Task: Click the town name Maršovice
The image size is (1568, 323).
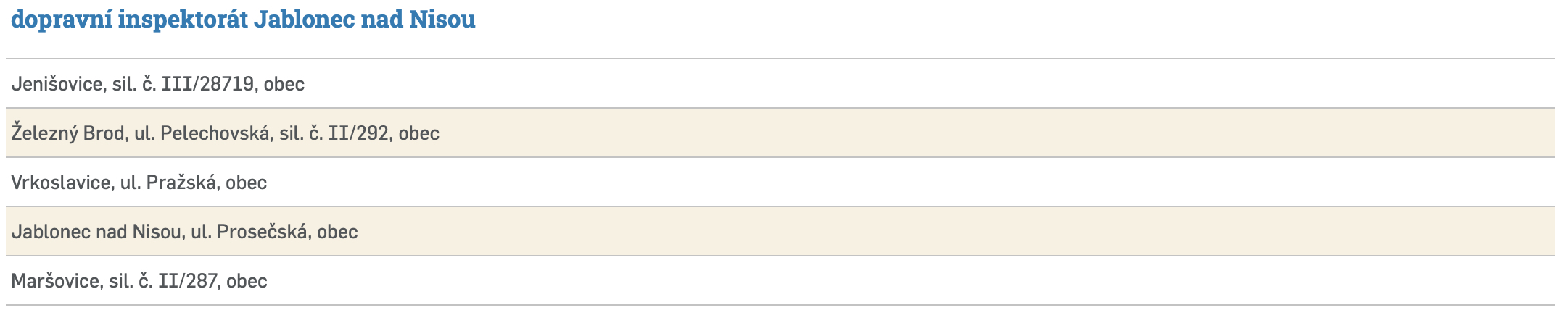Action: pyautogui.click(x=55, y=281)
